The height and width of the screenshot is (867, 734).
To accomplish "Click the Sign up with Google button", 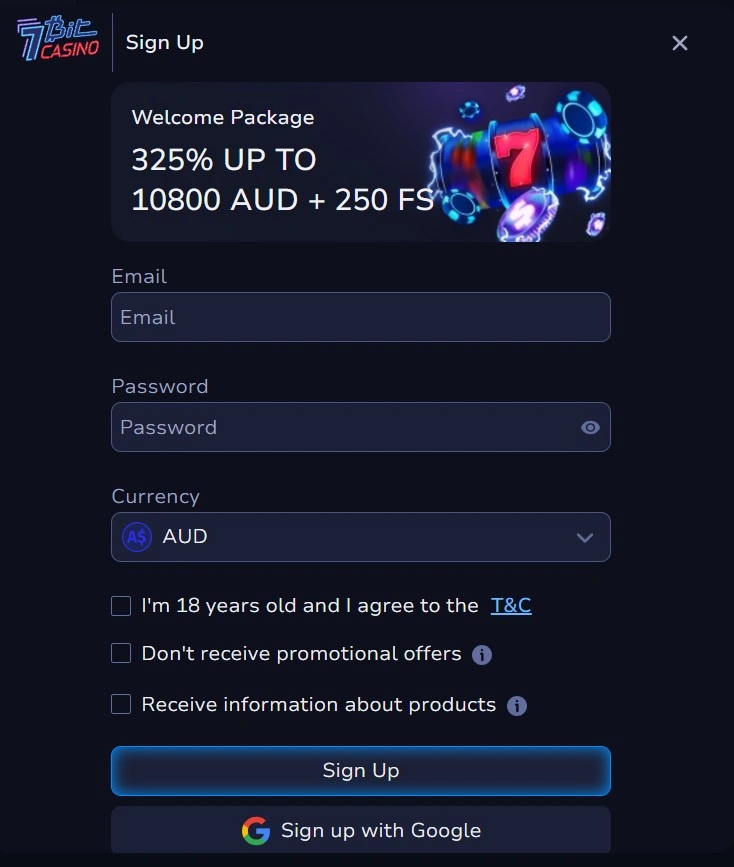I will (x=360, y=830).
